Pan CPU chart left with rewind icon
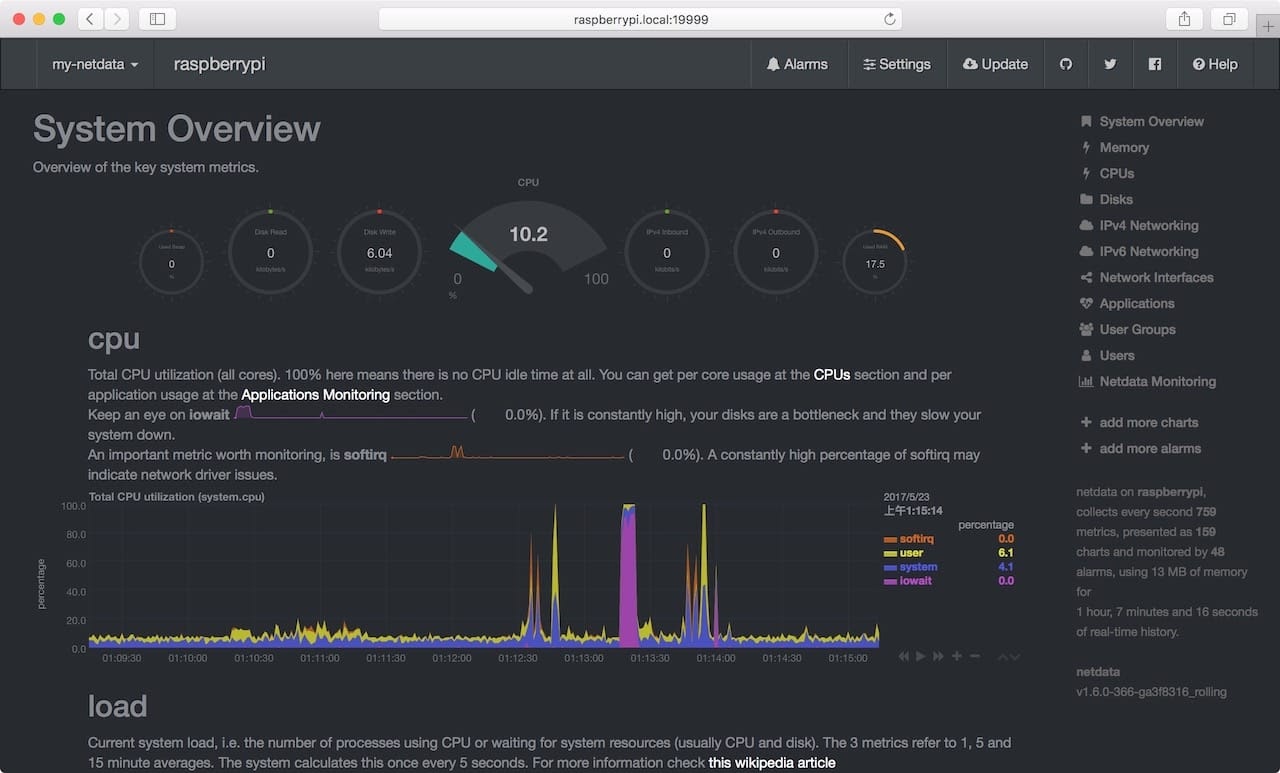 click(904, 656)
